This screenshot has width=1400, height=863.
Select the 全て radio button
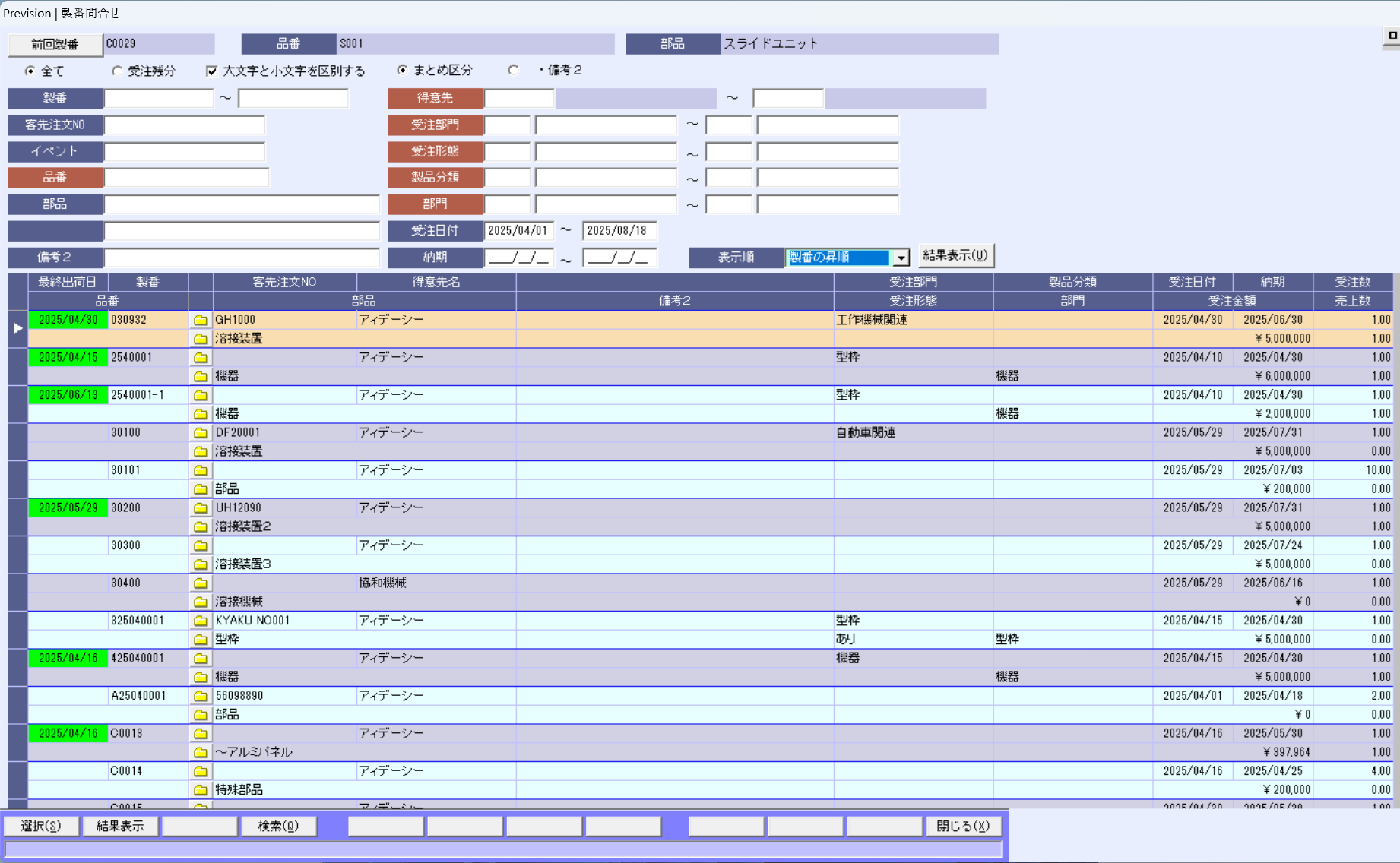(x=30, y=71)
